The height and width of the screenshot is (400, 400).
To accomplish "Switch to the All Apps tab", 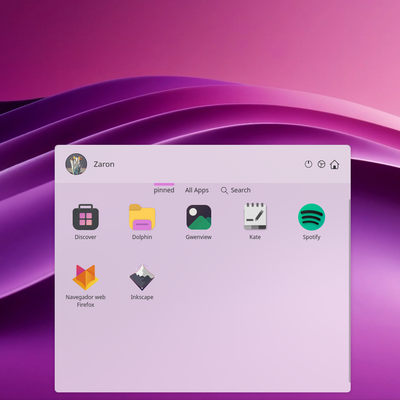I will pyautogui.click(x=197, y=190).
